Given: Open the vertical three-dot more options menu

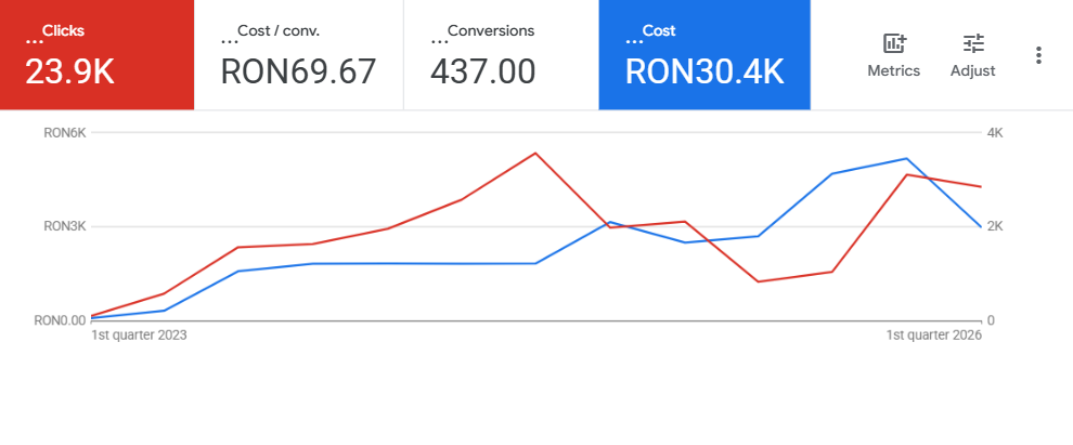Looking at the screenshot, I should [1039, 55].
